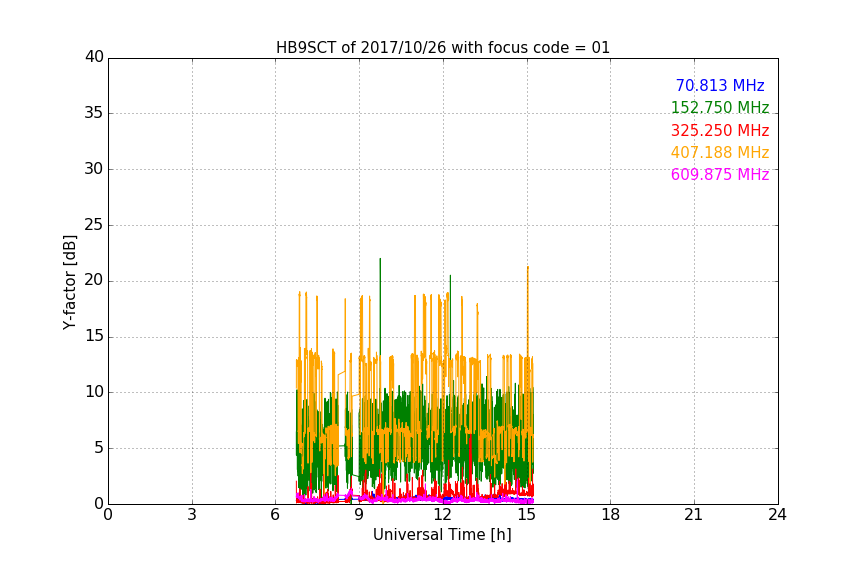Click the x-axis tick label 9
864x576 pixels.
(359, 515)
